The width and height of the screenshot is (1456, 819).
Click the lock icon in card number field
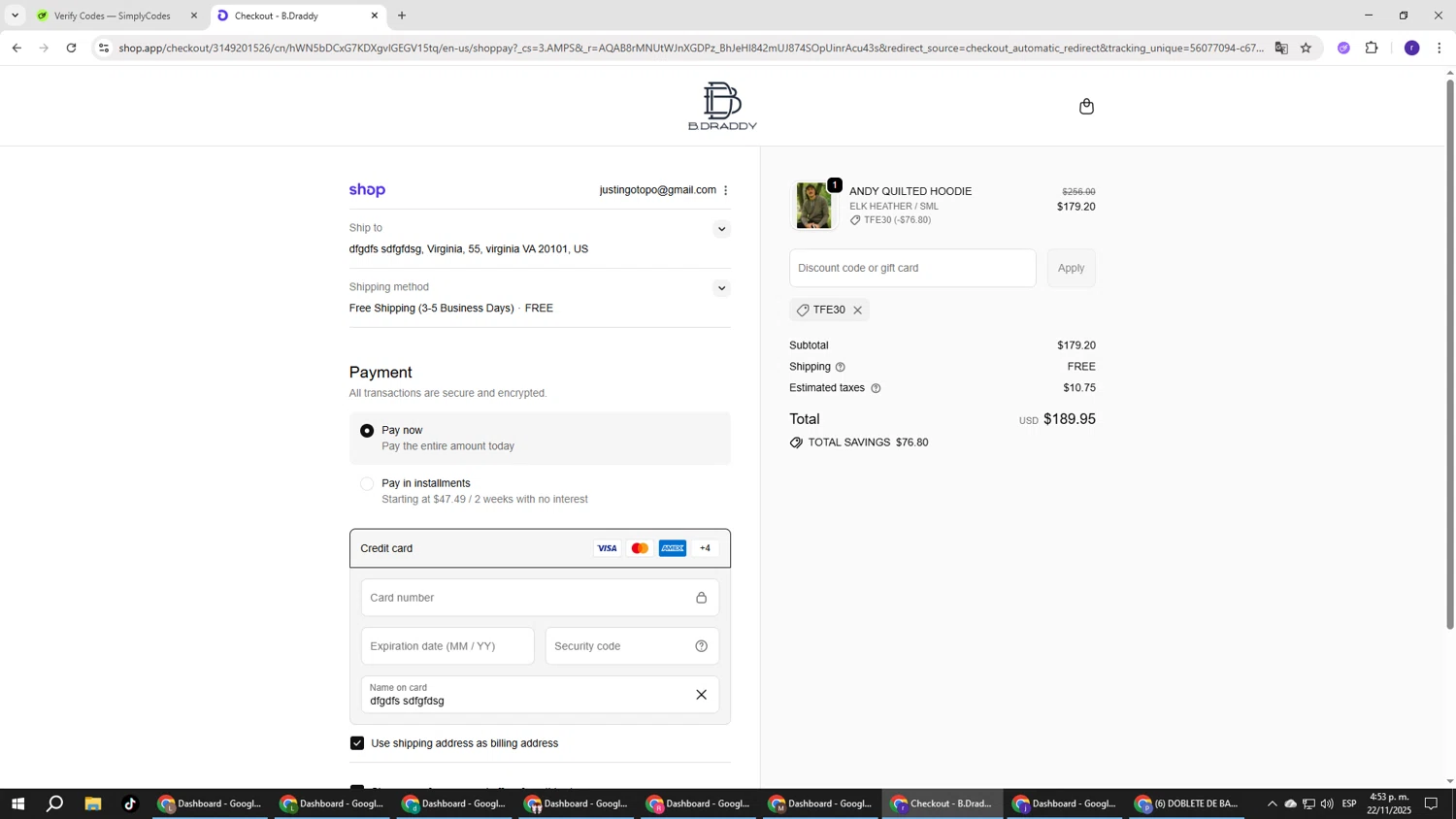[701, 598]
